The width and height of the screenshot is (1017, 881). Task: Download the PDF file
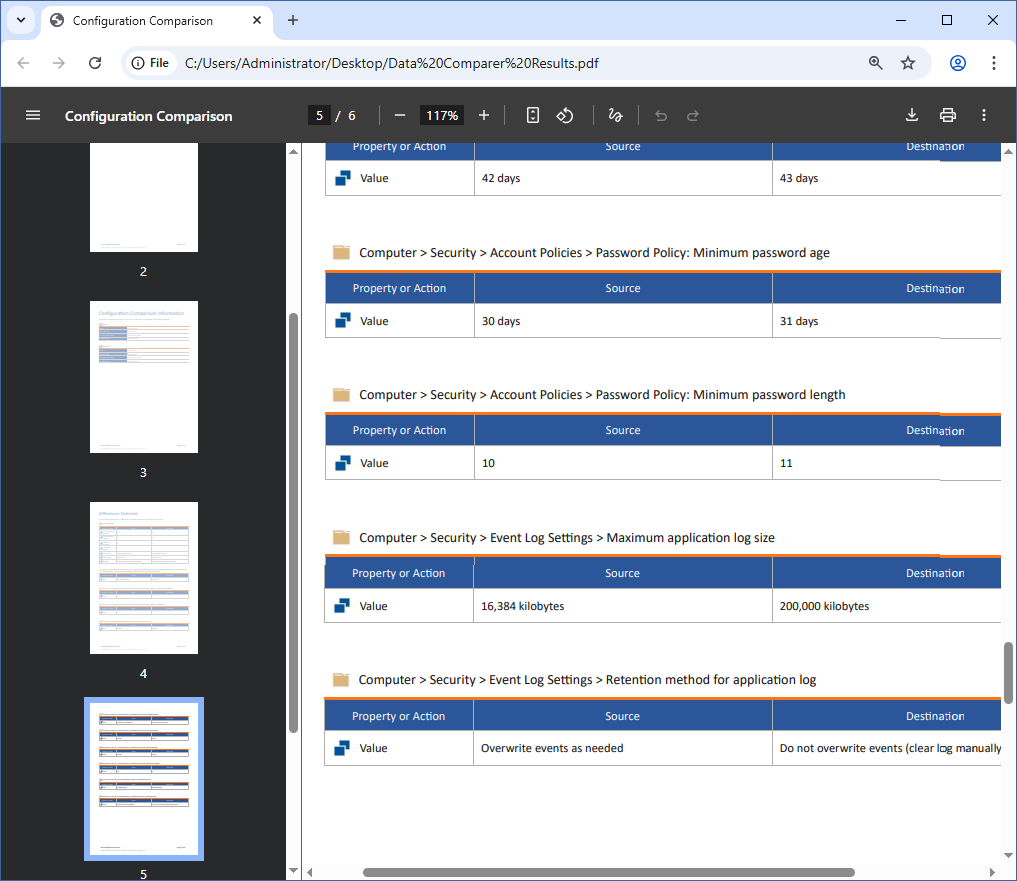(912, 115)
